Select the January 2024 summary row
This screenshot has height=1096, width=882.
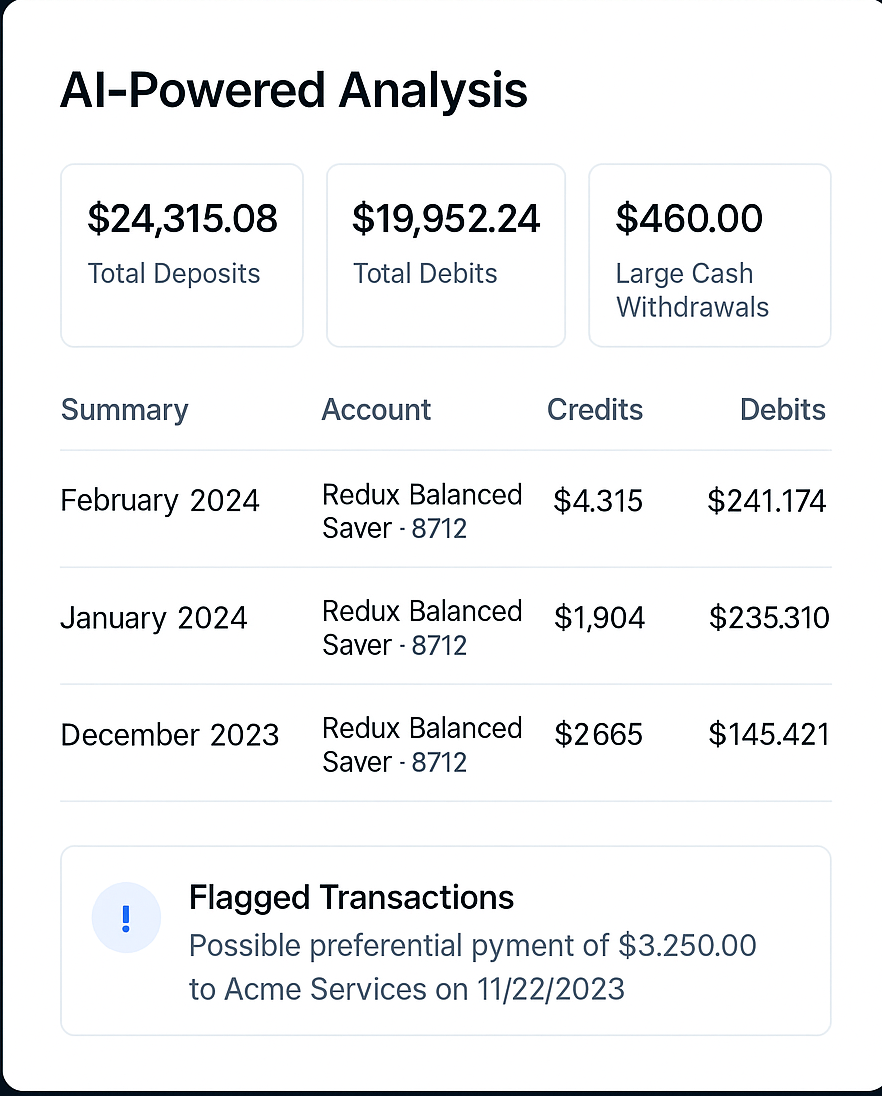tap(154, 617)
